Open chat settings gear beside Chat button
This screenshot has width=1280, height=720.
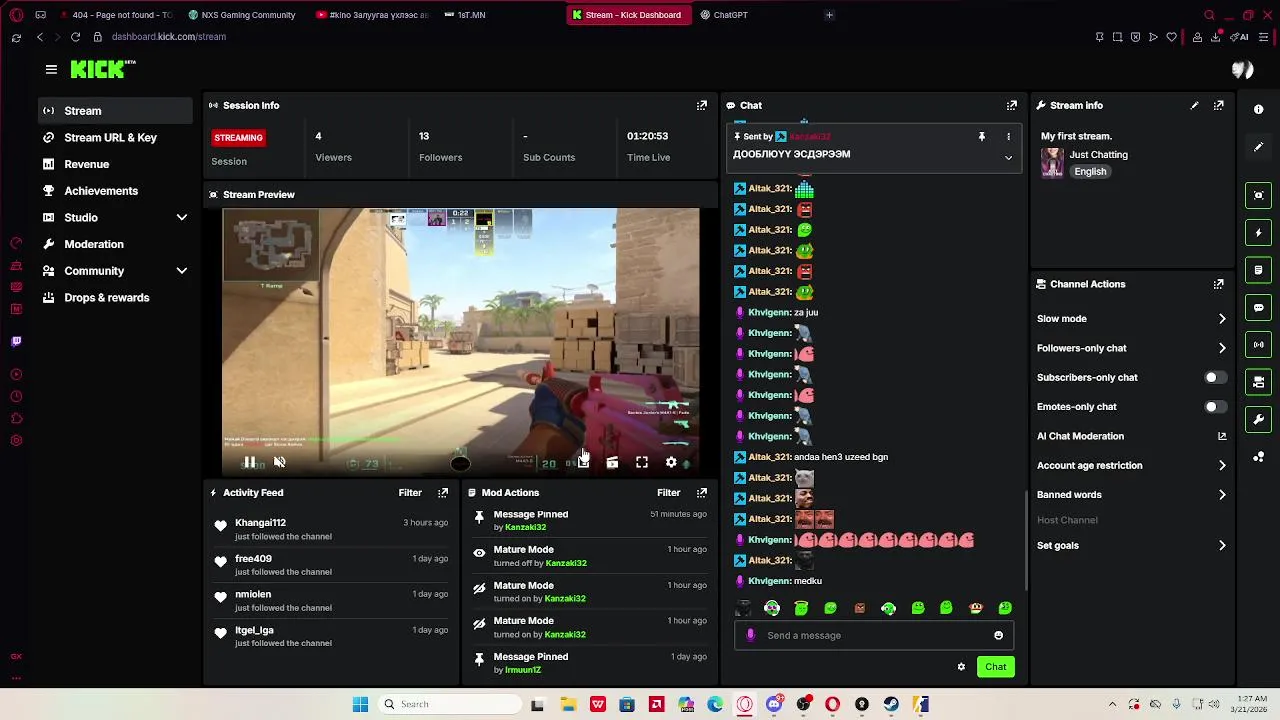[x=961, y=667]
